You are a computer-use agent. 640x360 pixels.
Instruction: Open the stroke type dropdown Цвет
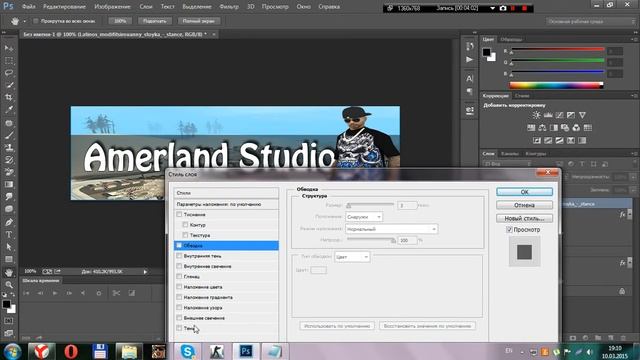coord(352,257)
